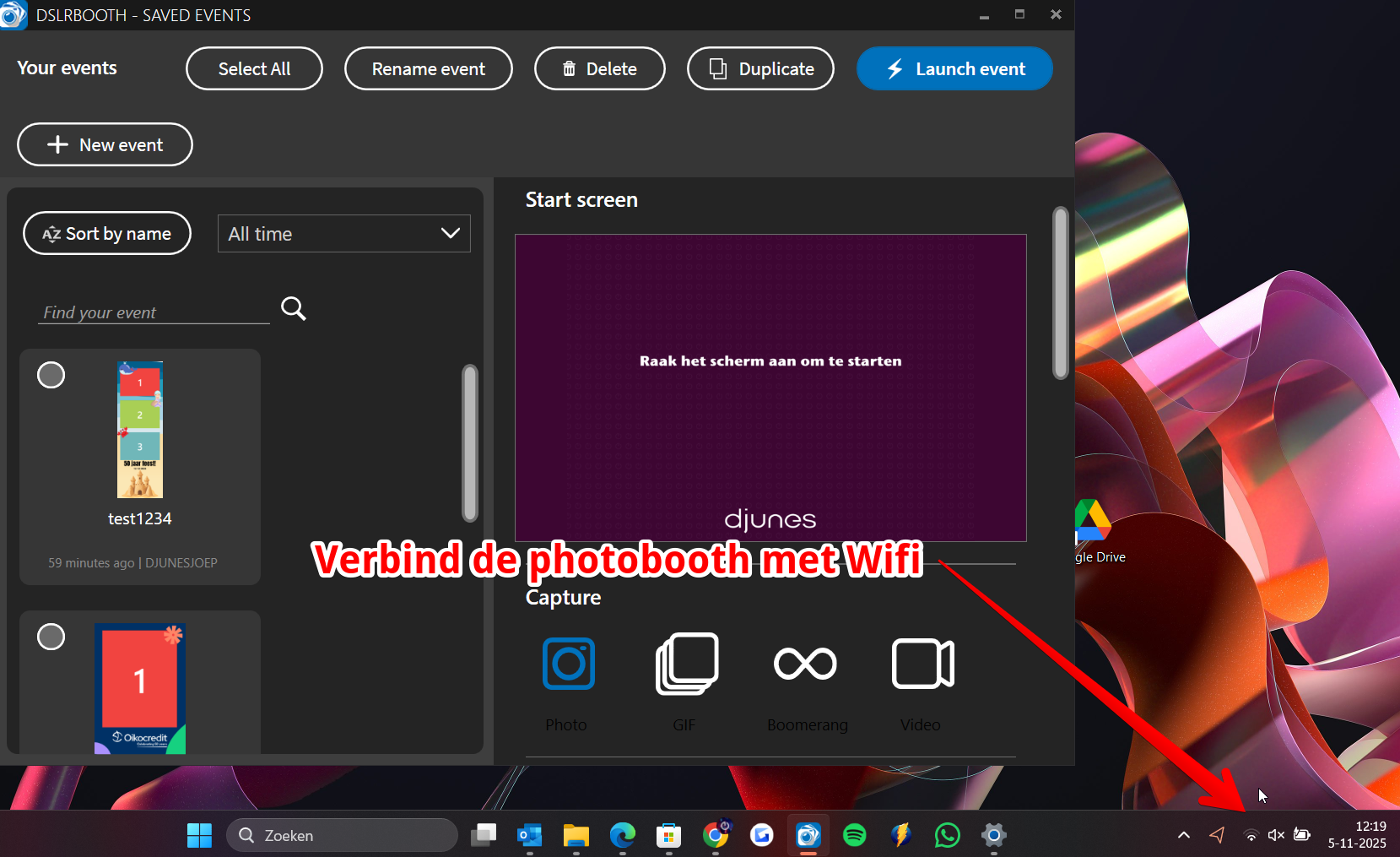Open the clock and date flyout
1400x857 pixels.
point(1357,835)
